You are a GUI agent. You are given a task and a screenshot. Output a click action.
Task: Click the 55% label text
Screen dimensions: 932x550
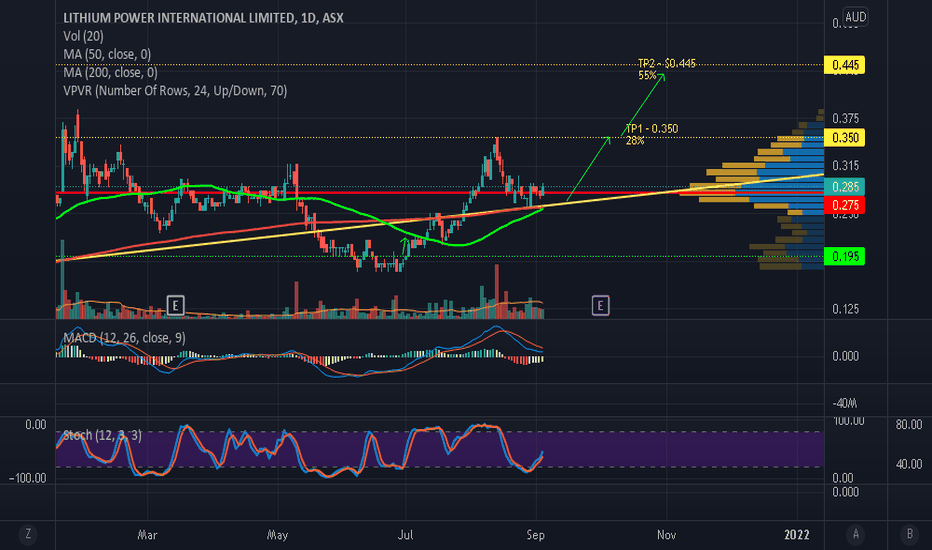647,75
